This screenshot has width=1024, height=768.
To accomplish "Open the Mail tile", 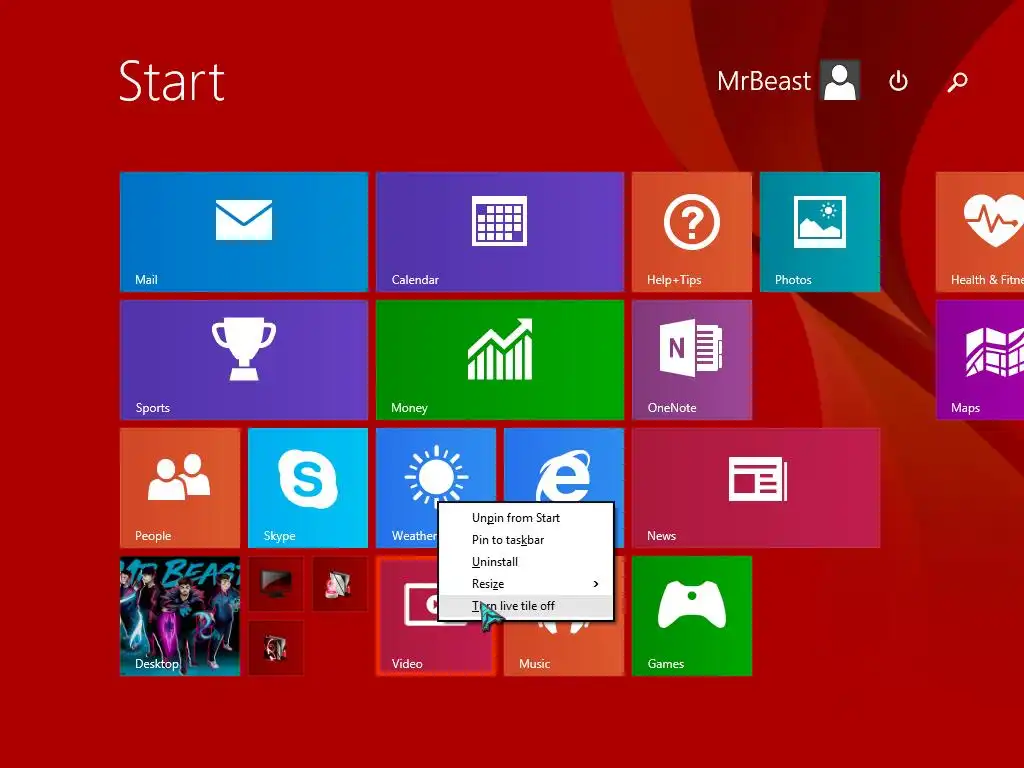I will pyautogui.click(x=244, y=231).
